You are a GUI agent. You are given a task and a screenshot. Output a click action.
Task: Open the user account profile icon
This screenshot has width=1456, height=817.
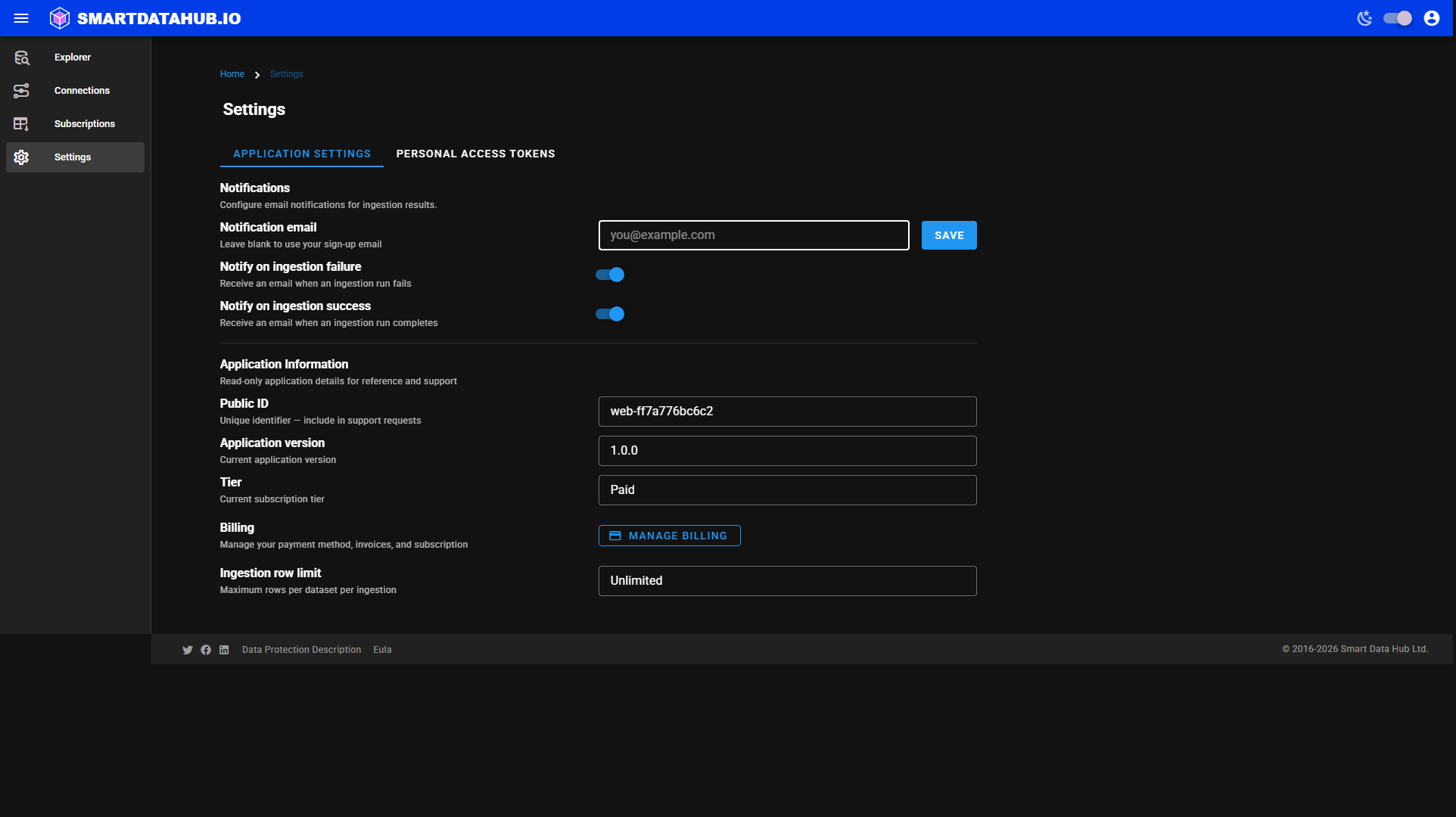[1432, 18]
